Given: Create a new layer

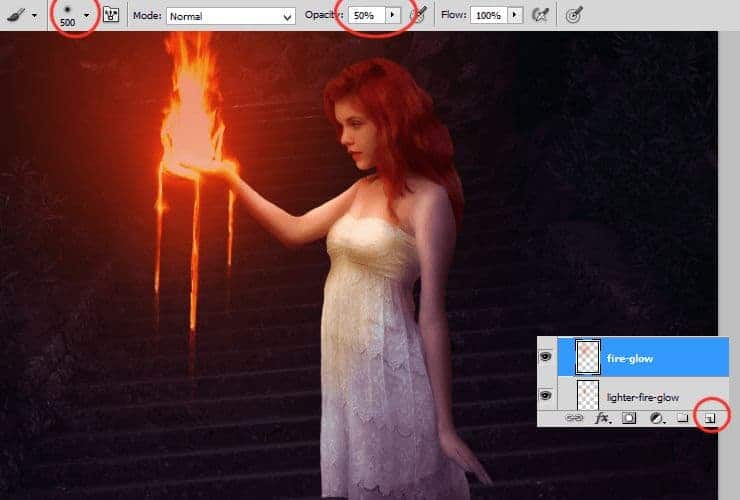Looking at the screenshot, I should [708, 418].
